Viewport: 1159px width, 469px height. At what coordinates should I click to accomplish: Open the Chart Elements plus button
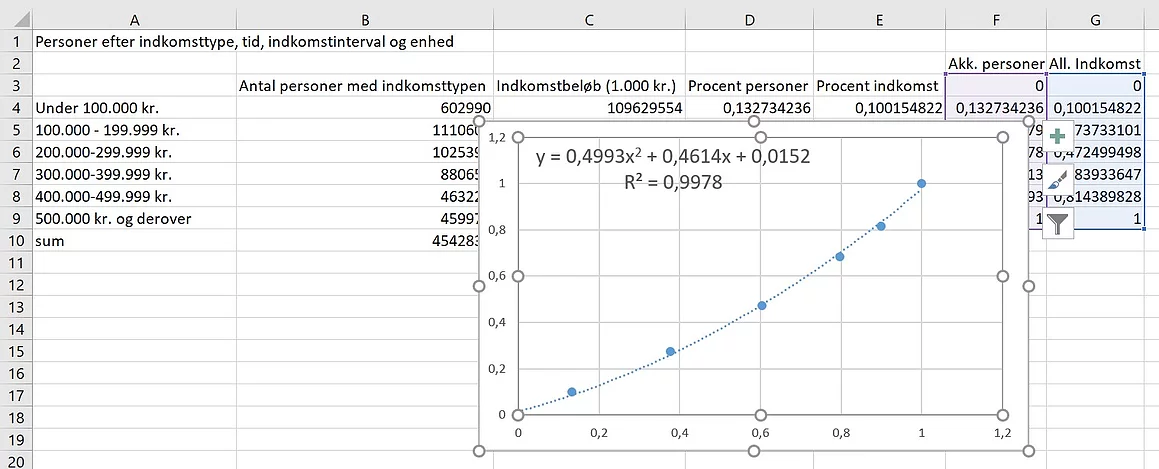(1057, 137)
